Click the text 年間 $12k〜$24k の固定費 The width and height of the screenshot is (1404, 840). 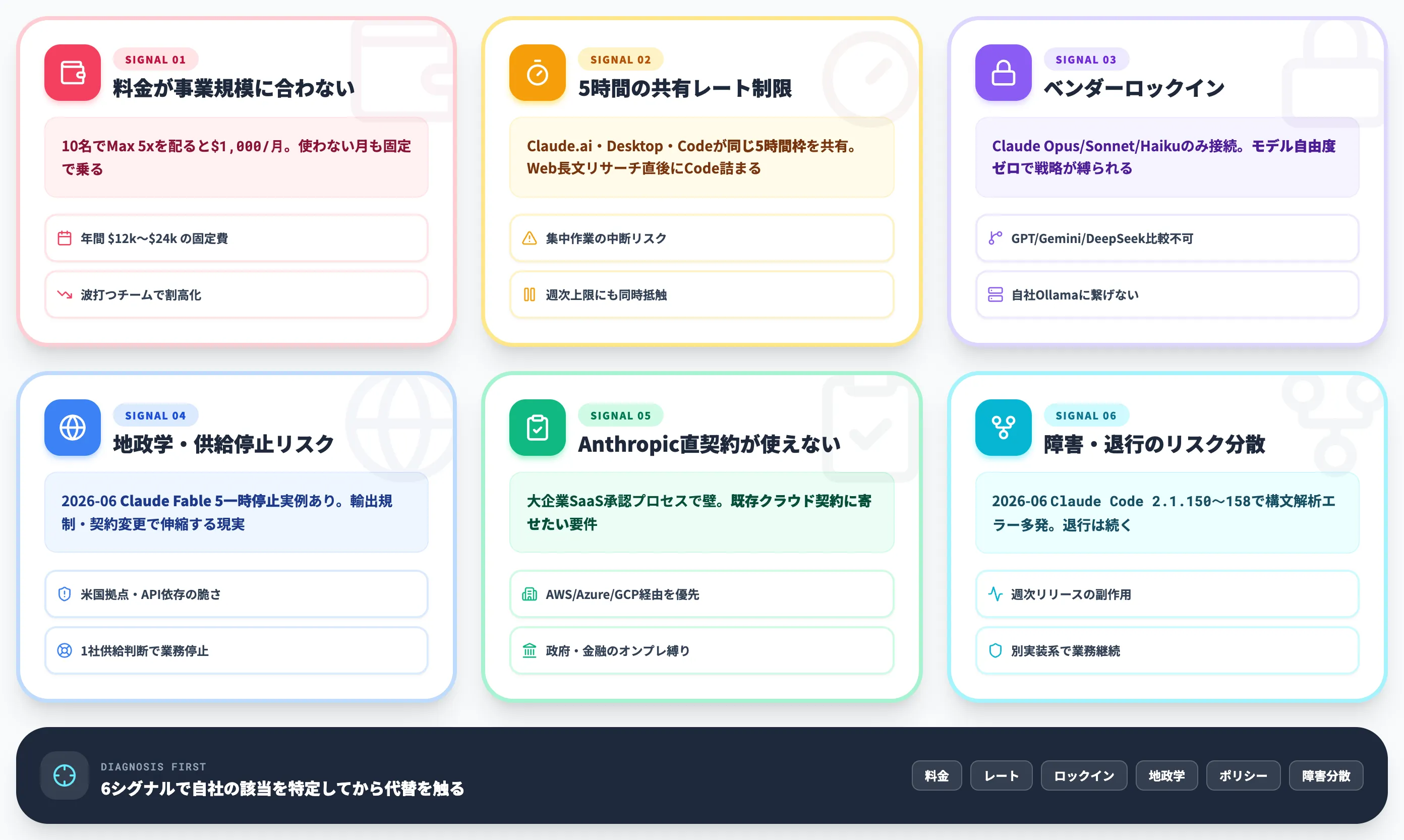point(154,238)
